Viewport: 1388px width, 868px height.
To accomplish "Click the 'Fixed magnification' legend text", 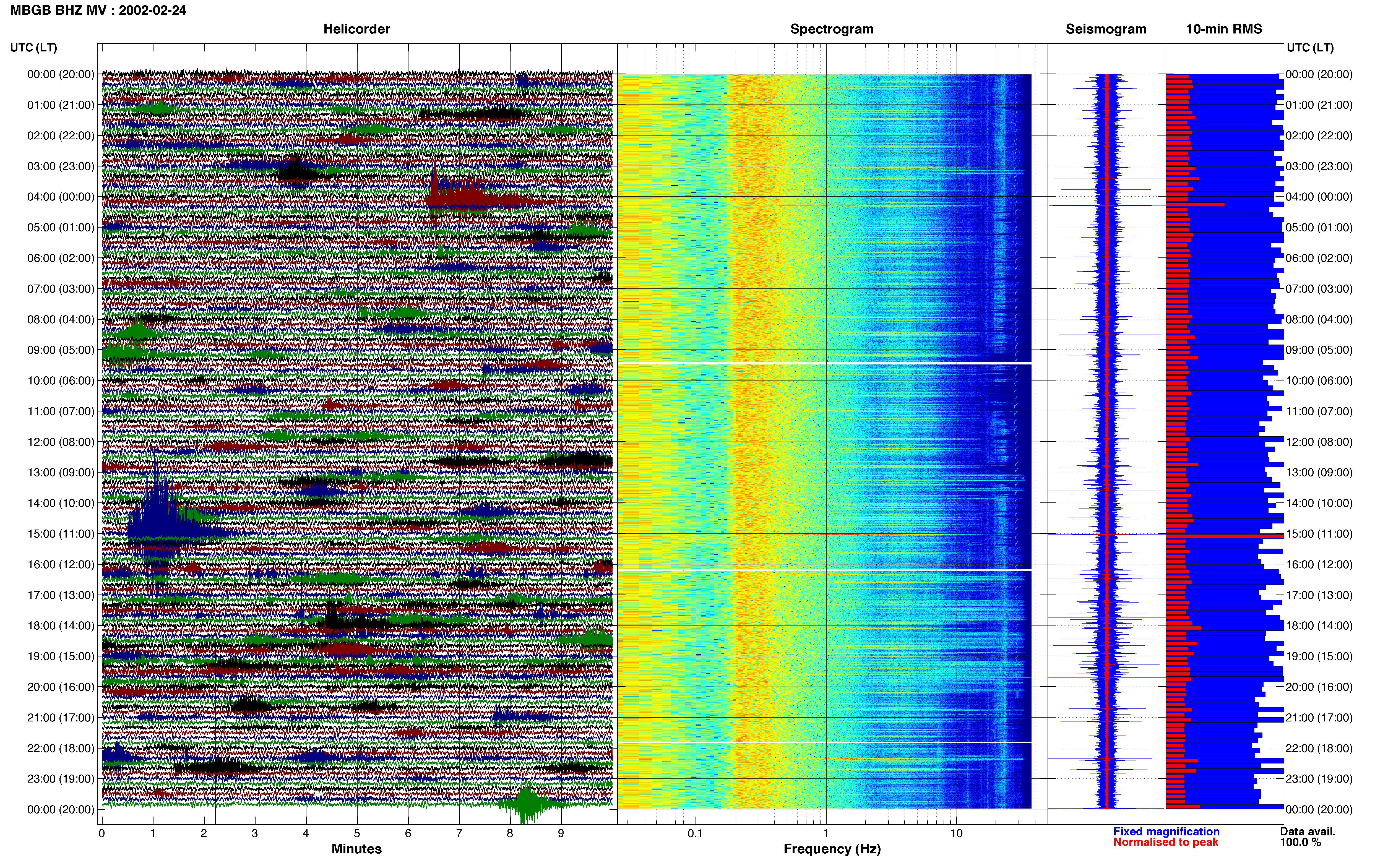I will tap(1166, 831).
